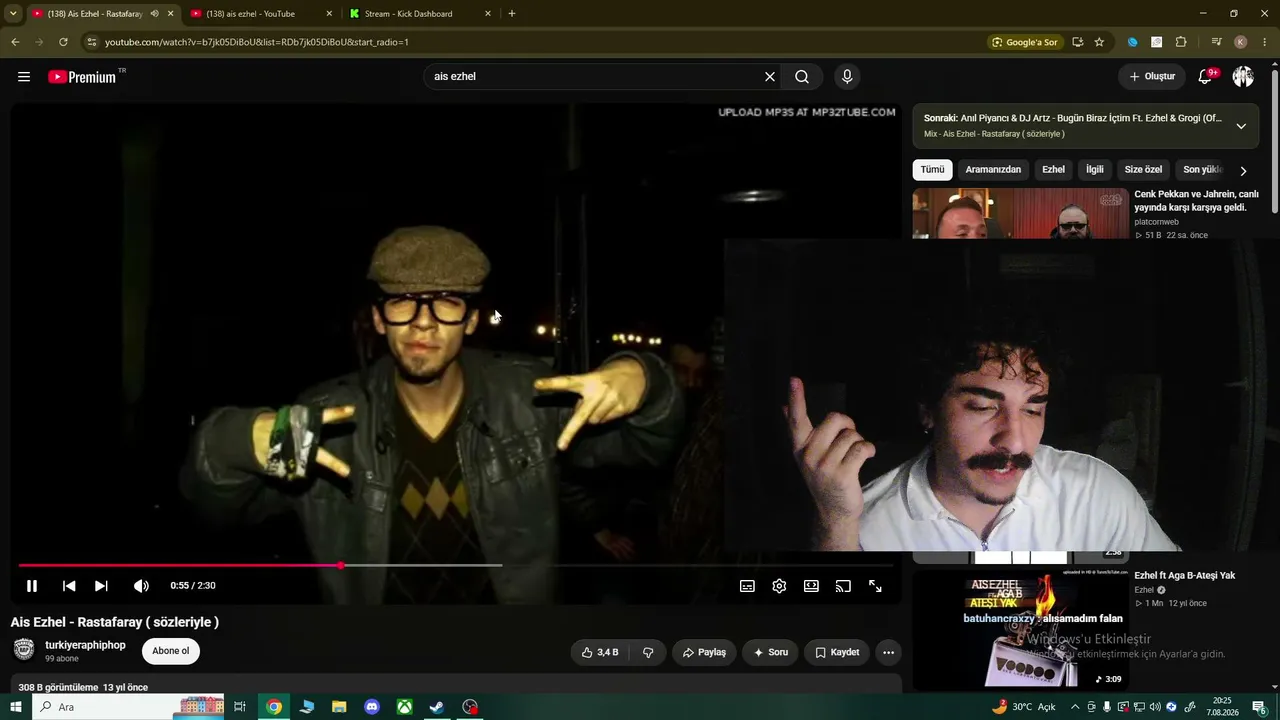Cast the video to a TV
Screen dimensions: 1280x720
(843, 586)
